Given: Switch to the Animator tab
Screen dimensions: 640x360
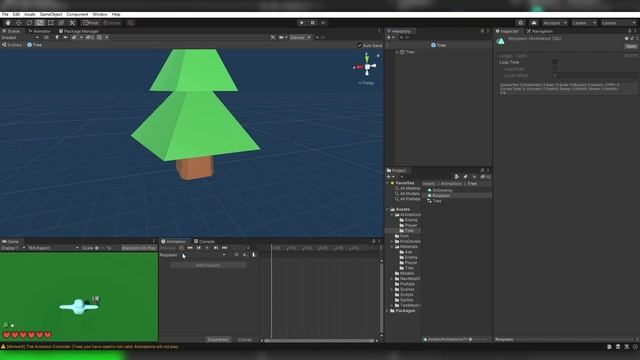Looking at the screenshot, I should point(40,31).
